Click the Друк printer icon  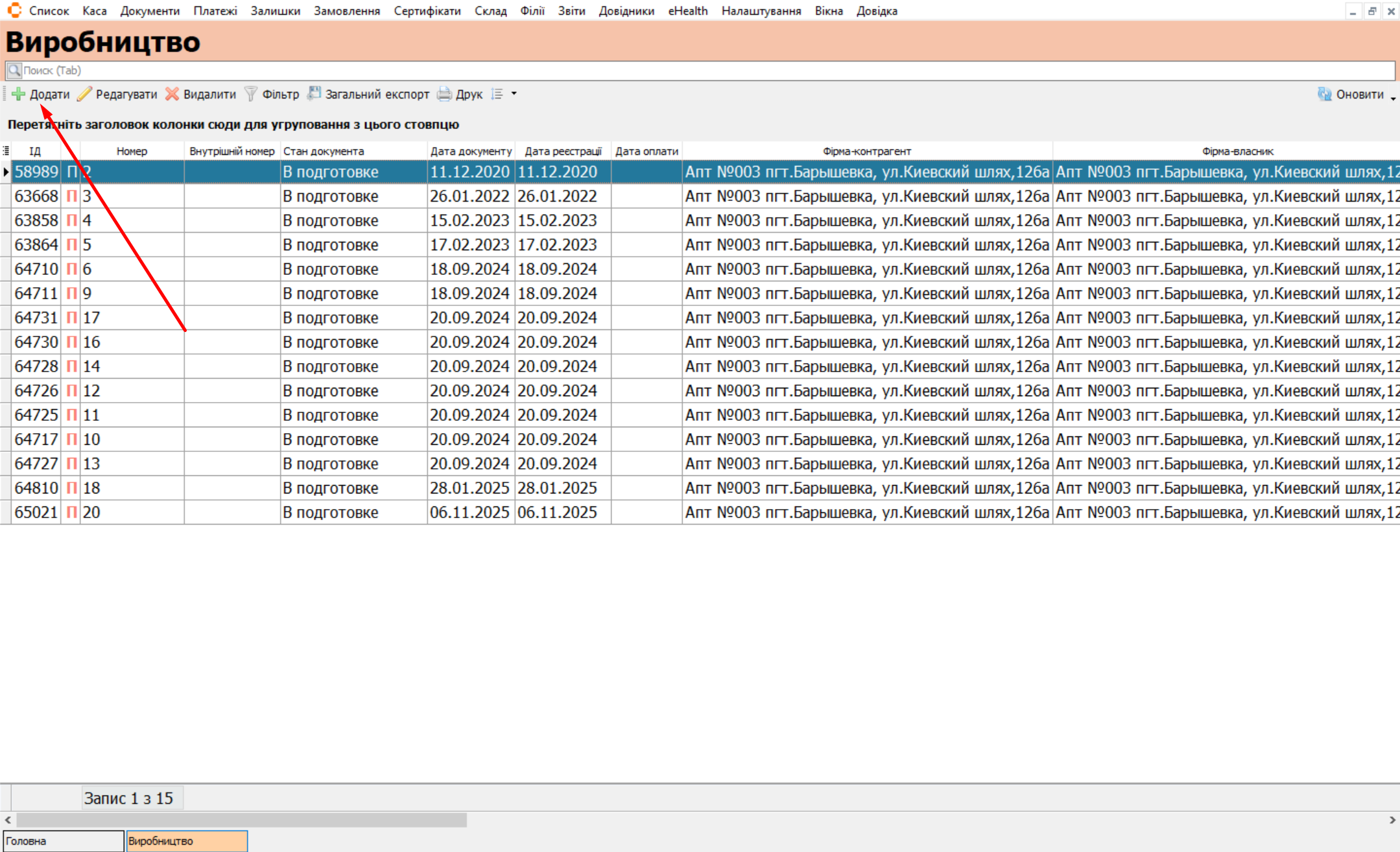tap(444, 94)
